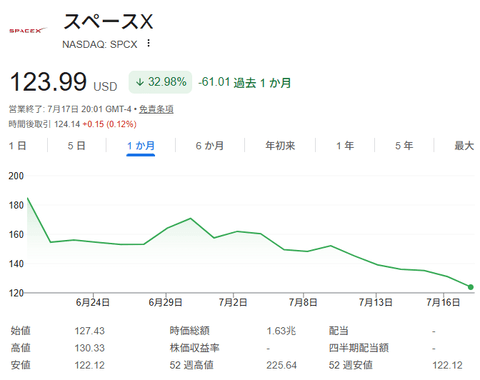Click the 7月13日 axis label
This screenshot has height=380, width=480.
tap(376, 302)
